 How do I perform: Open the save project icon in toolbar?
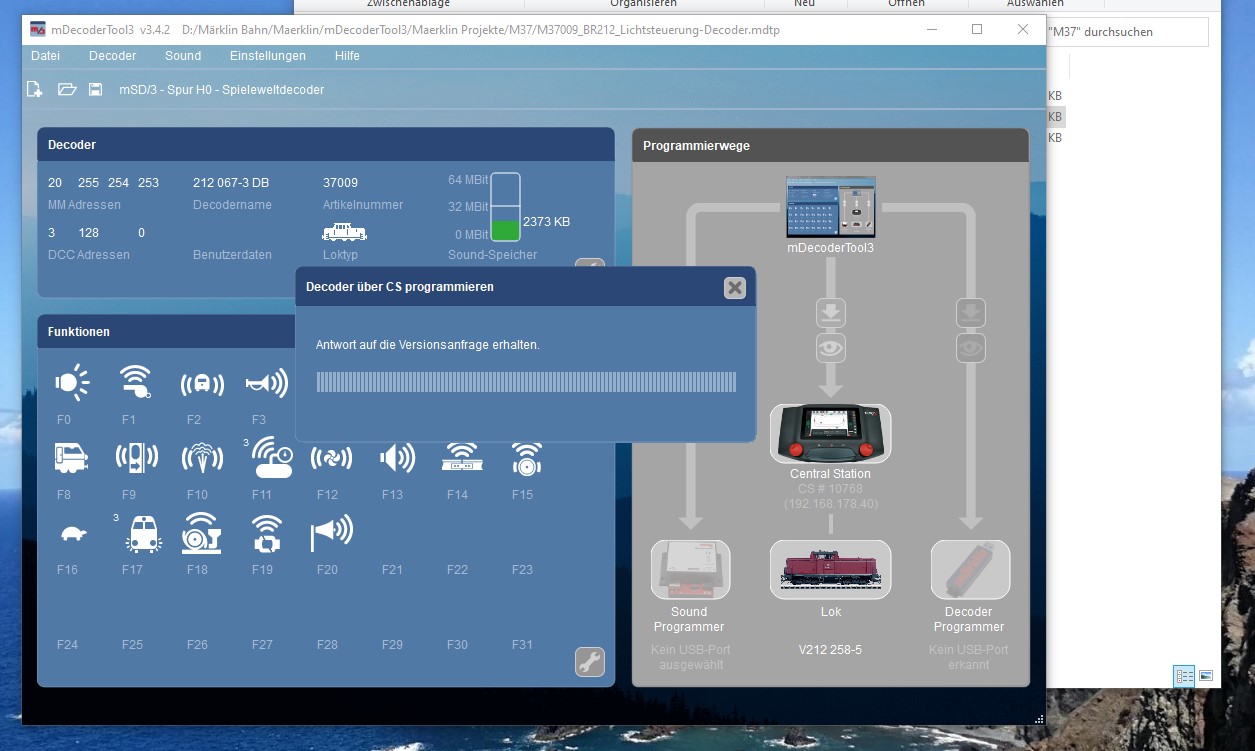[x=95, y=90]
